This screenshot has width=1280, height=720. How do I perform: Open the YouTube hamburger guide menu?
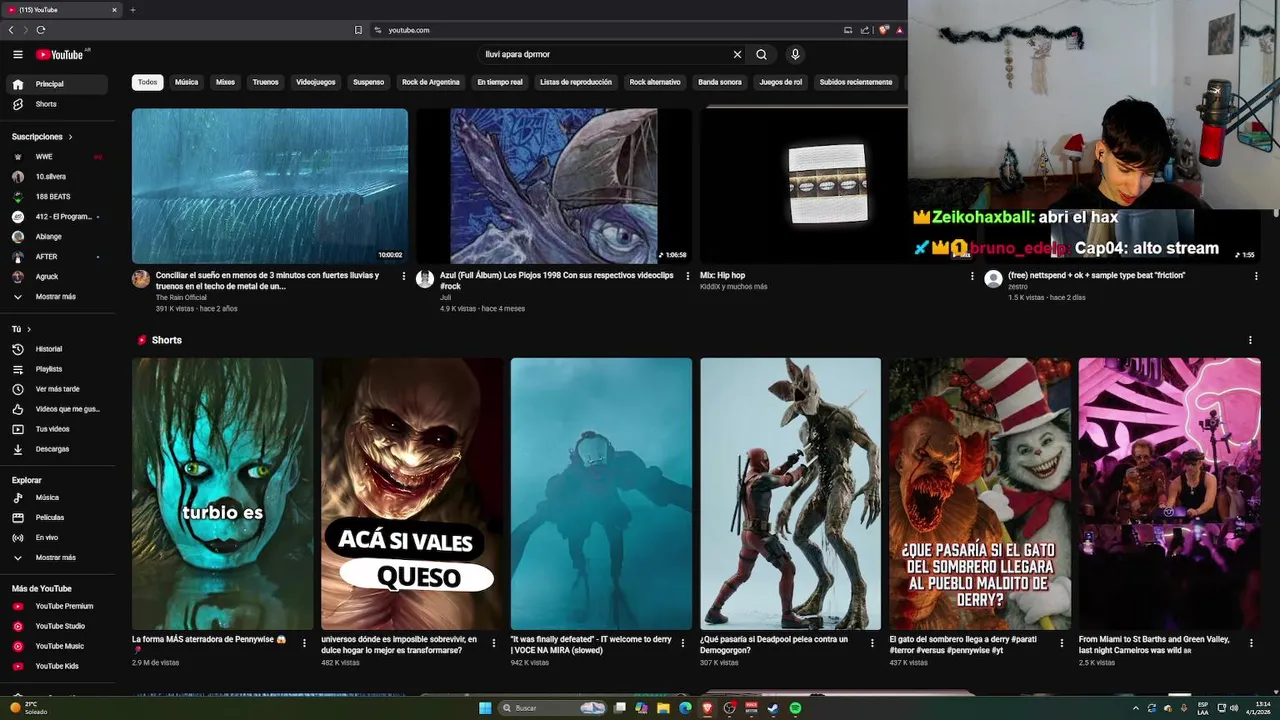(18, 55)
